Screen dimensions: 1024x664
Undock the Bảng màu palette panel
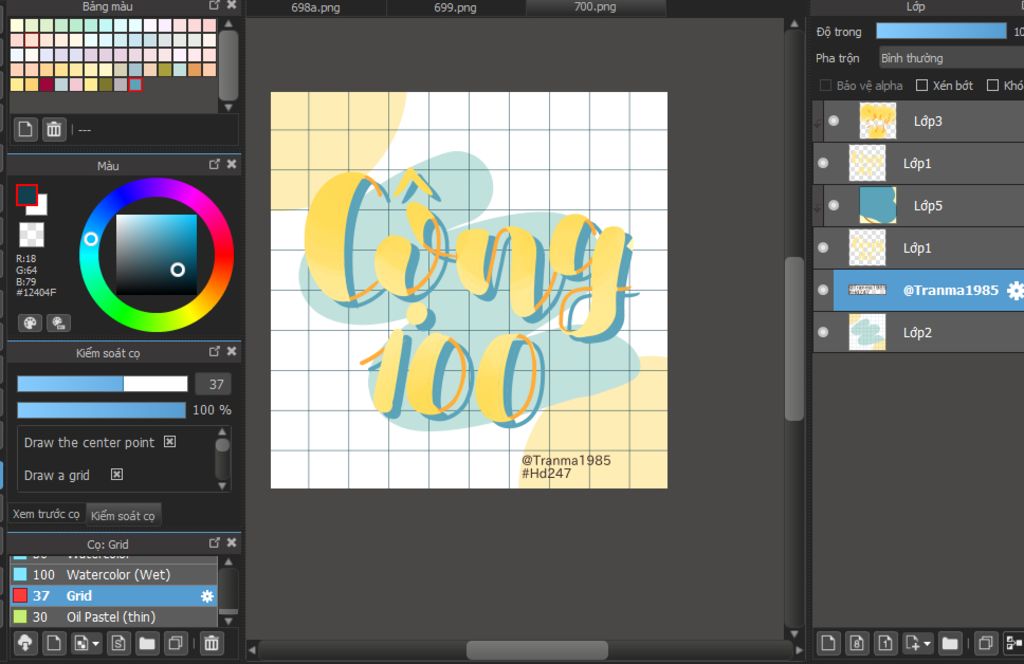pyautogui.click(x=214, y=5)
